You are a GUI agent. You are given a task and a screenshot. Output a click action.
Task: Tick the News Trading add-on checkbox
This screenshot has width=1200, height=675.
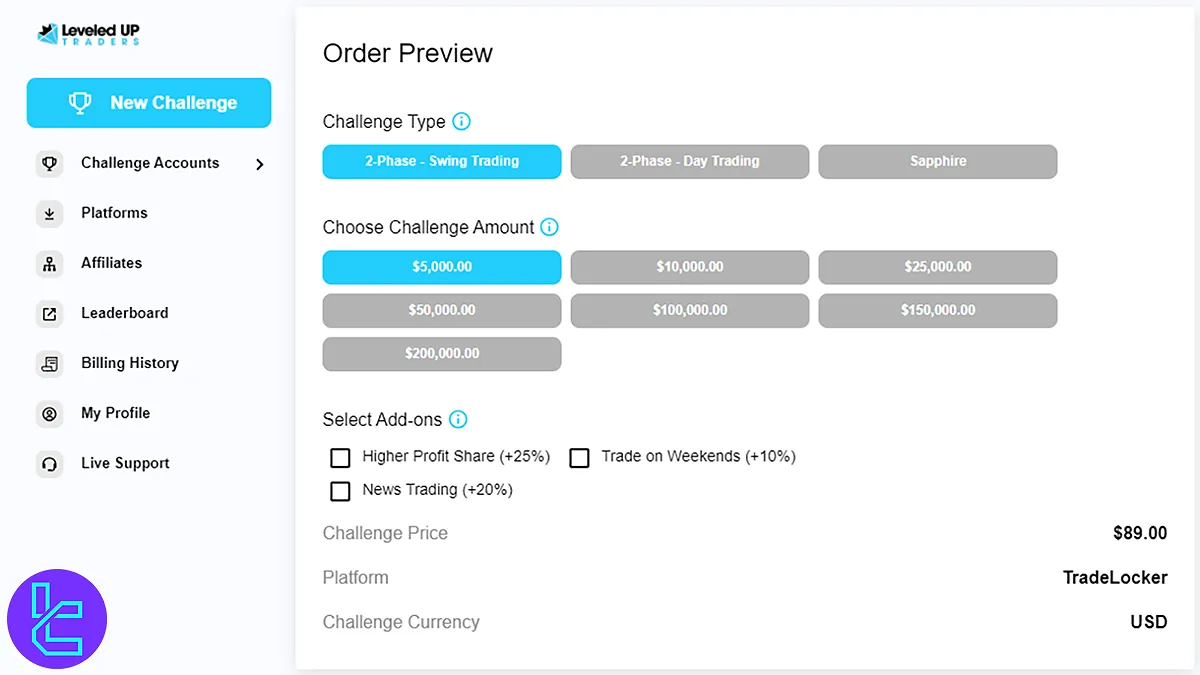point(340,491)
